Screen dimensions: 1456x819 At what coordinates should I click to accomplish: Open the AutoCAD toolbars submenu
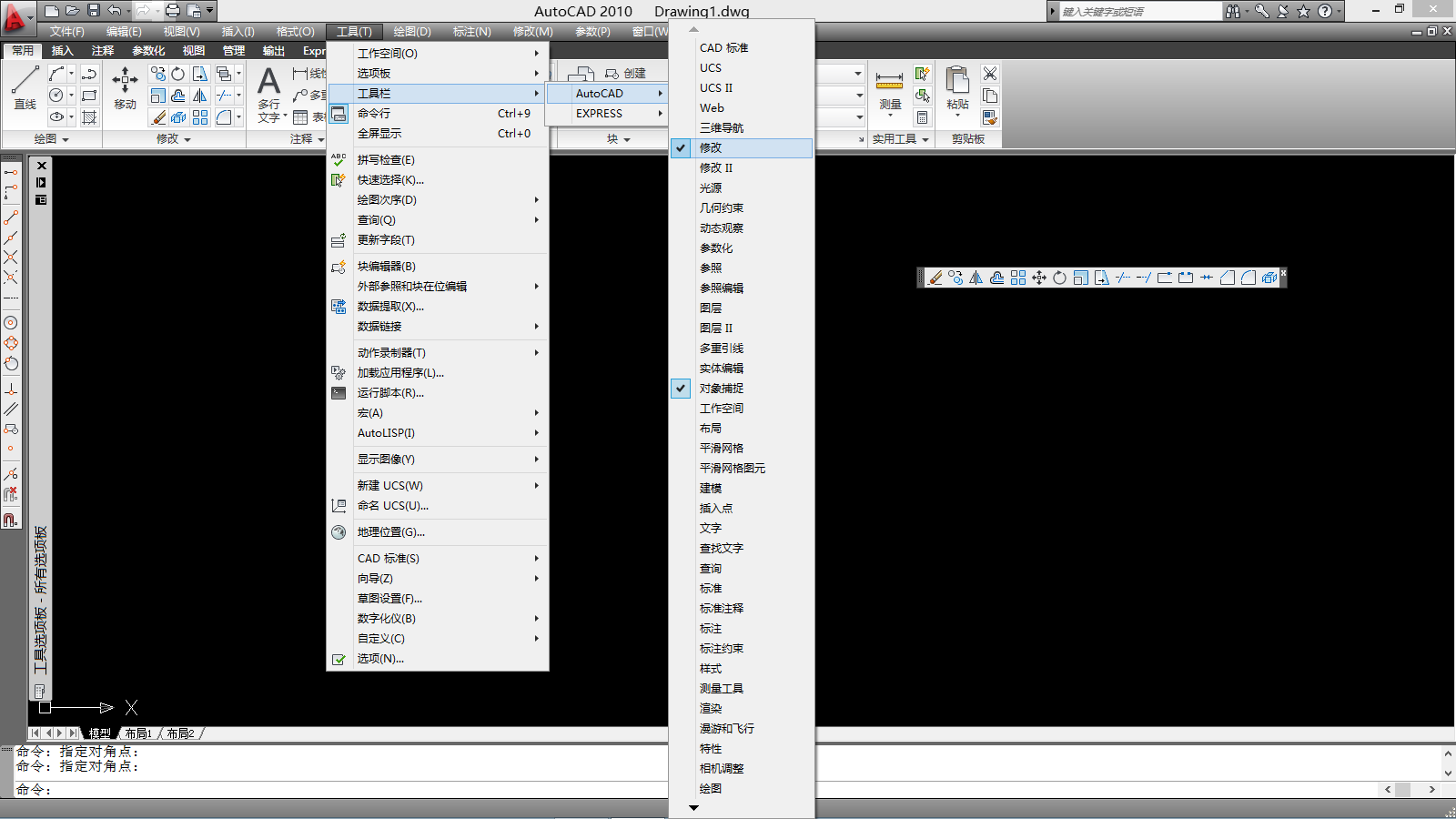[x=607, y=93]
